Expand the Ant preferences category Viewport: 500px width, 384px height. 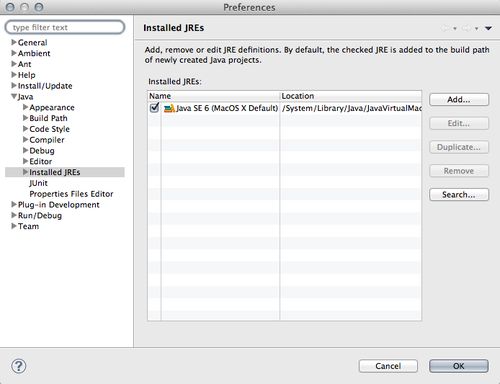tap(14, 64)
